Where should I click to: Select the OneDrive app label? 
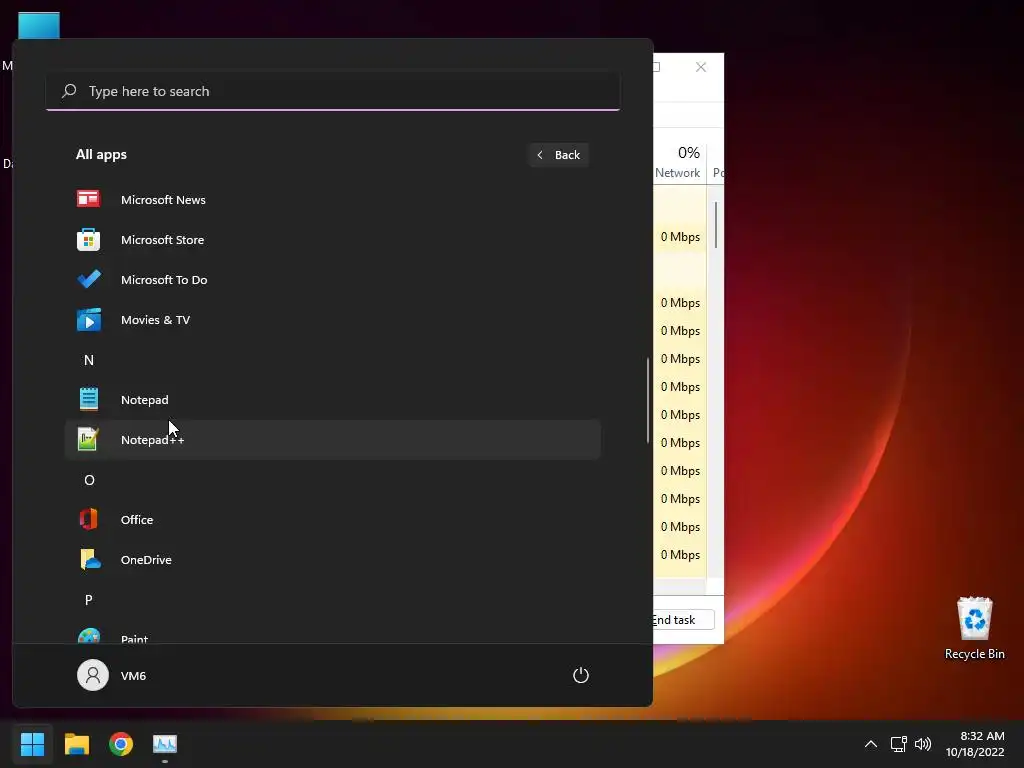pos(146,560)
